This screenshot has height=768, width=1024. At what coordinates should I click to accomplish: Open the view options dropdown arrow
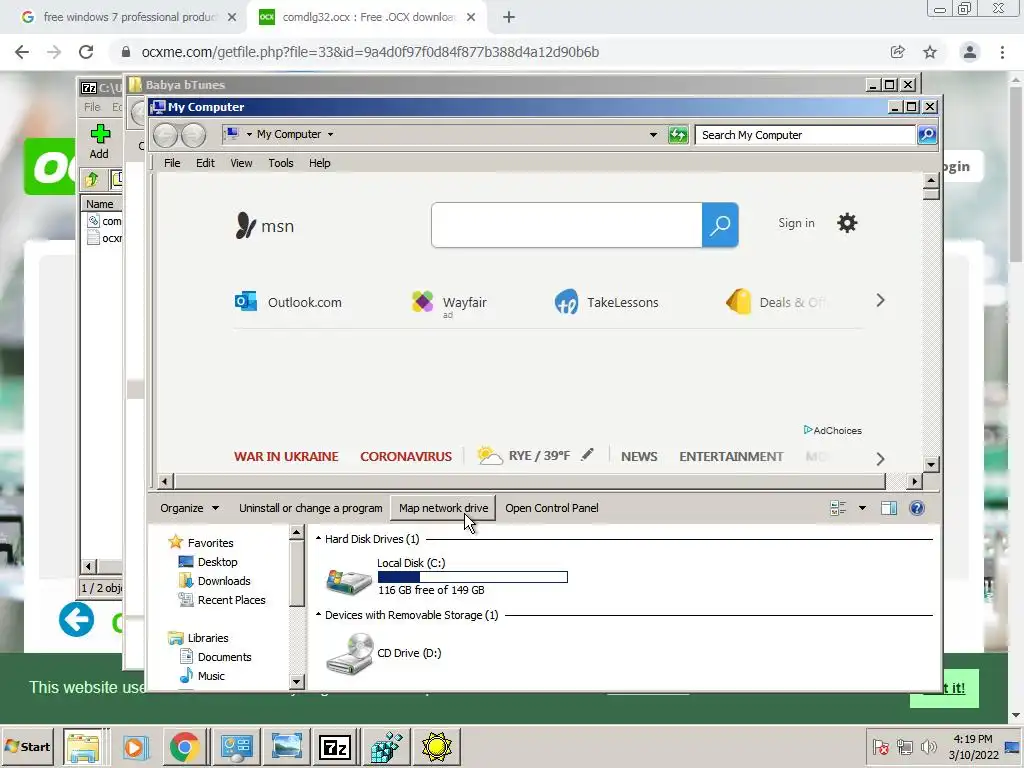tap(862, 508)
